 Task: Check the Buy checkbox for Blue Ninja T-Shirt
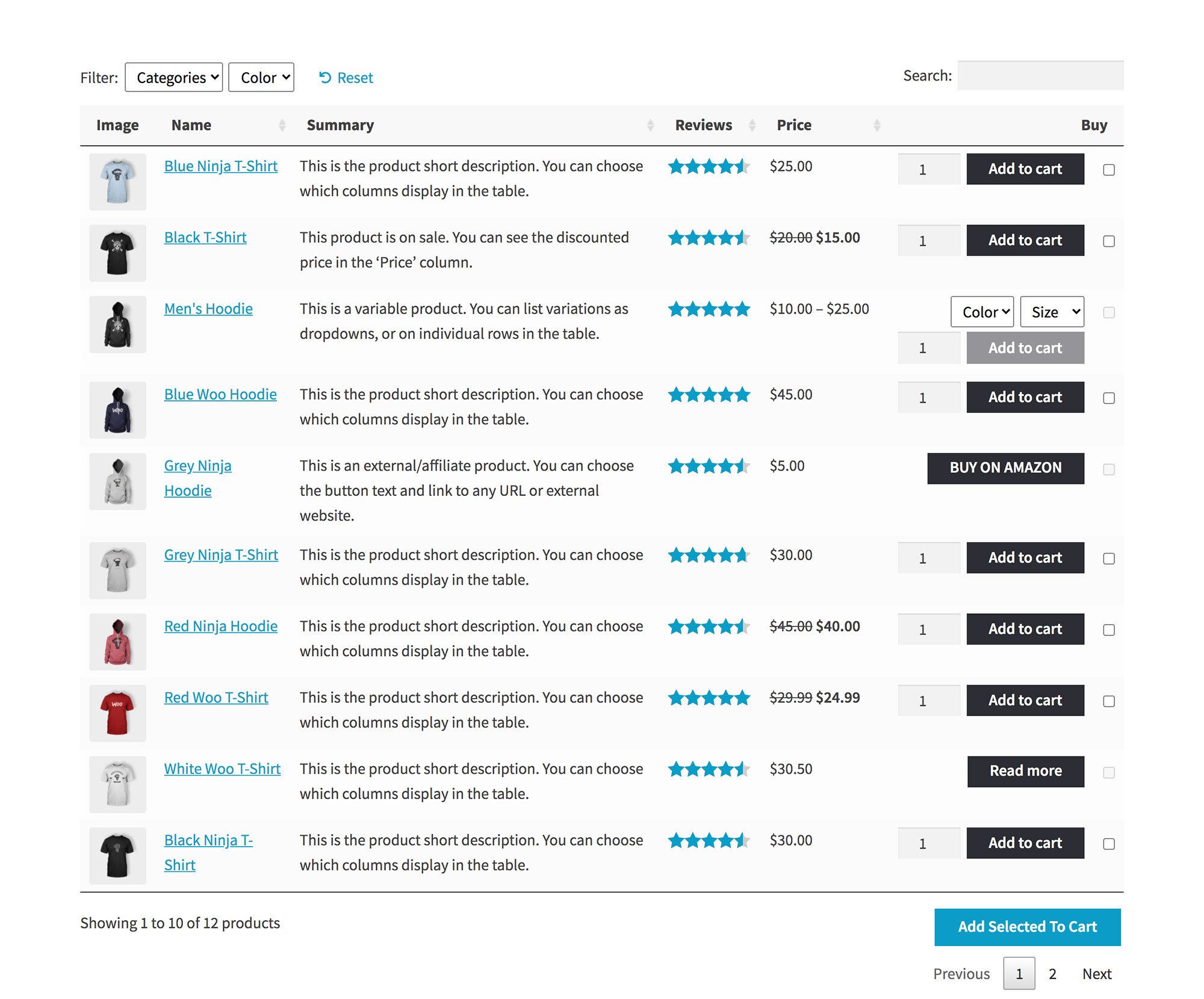(x=1108, y=170)
